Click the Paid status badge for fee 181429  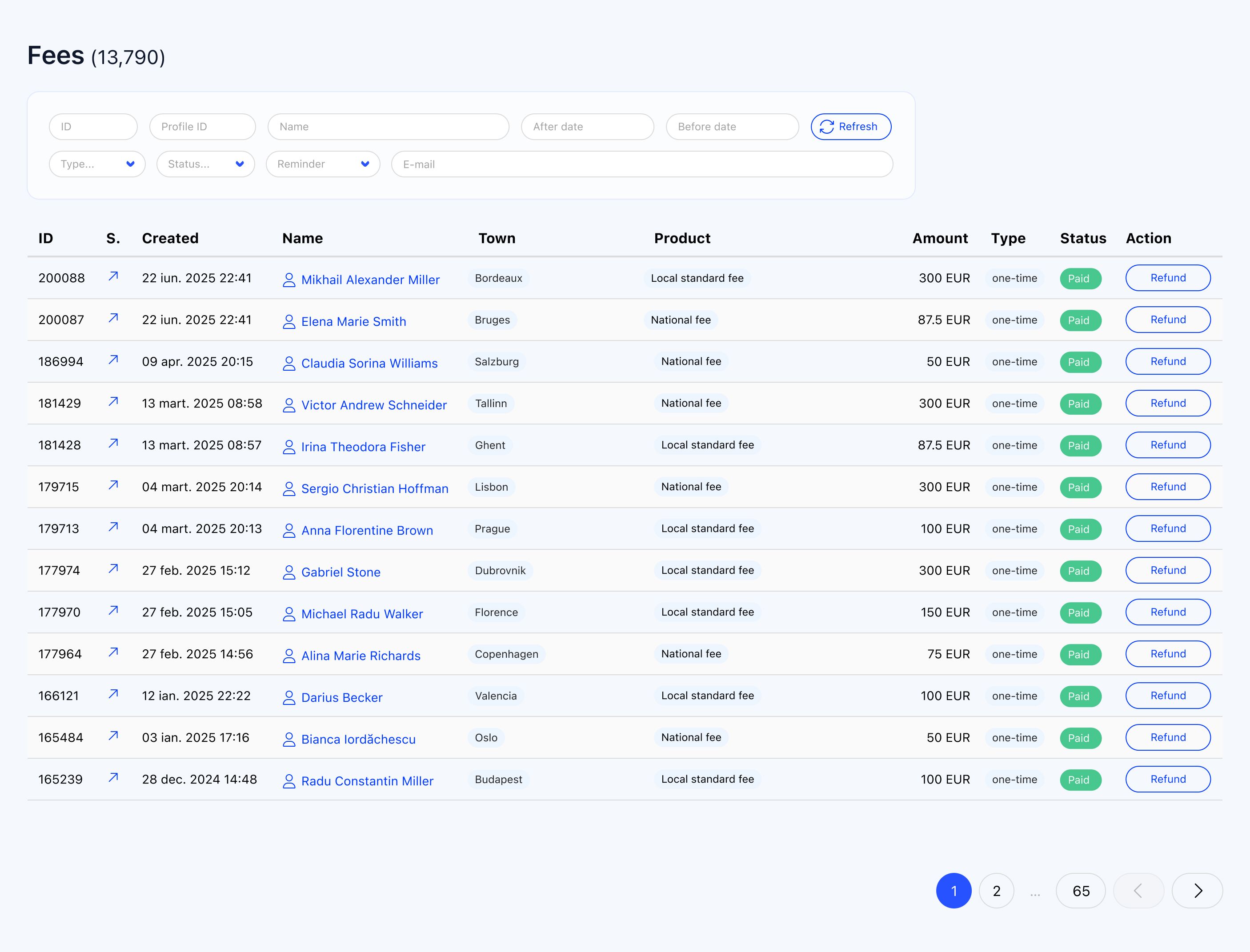1080,404
